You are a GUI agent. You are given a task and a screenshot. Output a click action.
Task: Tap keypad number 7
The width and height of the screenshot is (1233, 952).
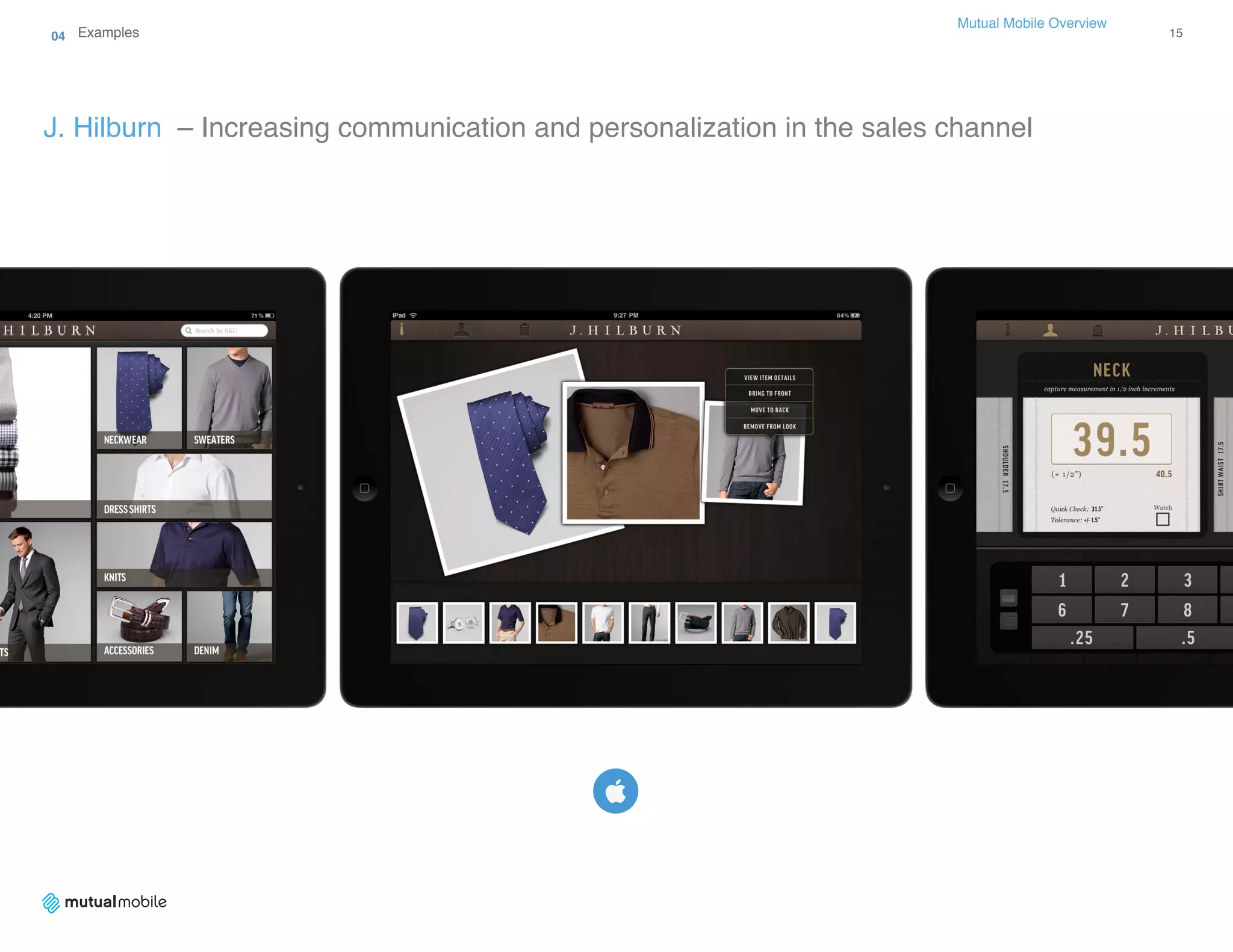pyautogui.click(x=1125, y=610)
